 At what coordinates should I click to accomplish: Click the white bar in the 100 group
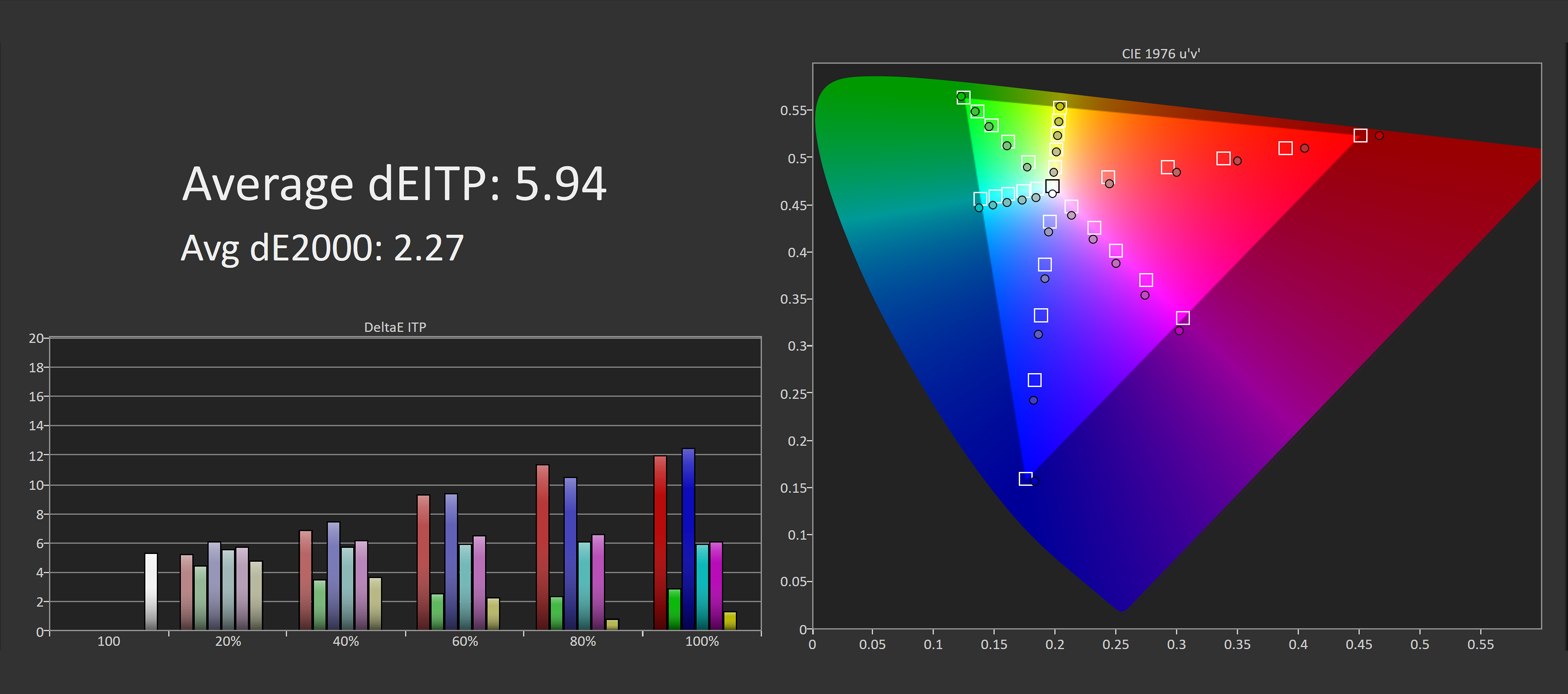[151, 591]
